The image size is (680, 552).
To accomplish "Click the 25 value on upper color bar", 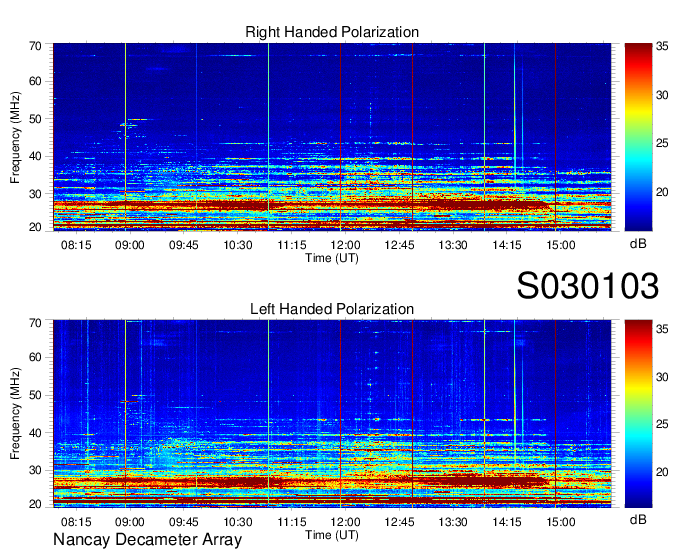I will point(662,143).
